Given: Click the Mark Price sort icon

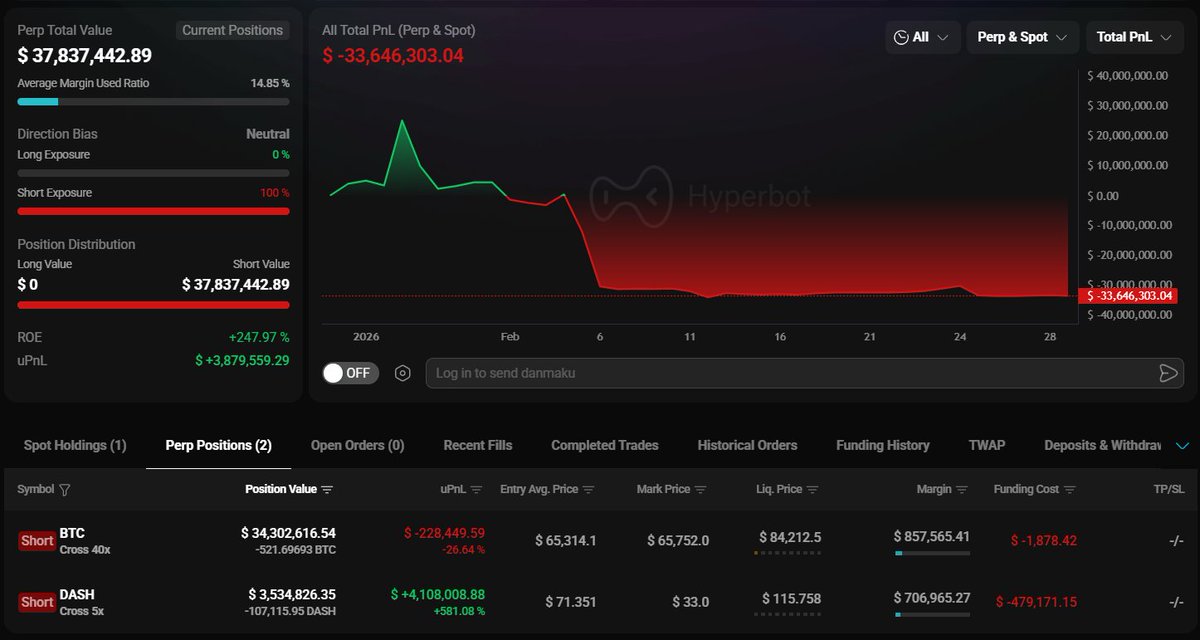Looking at the screenshot, I should point(700,490).
